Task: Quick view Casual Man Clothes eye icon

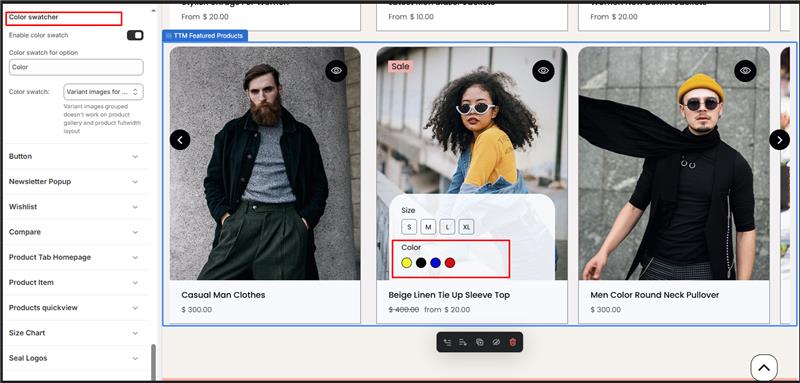Action: click(x=336, y=71)
